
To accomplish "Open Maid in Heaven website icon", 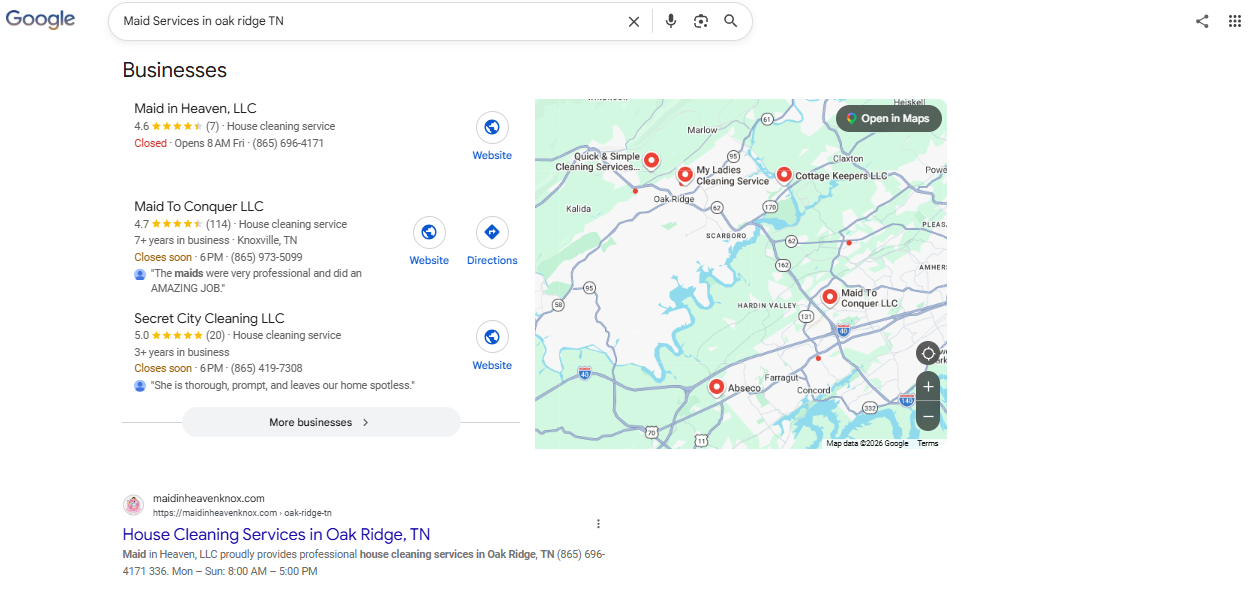I will coord(492,127).
